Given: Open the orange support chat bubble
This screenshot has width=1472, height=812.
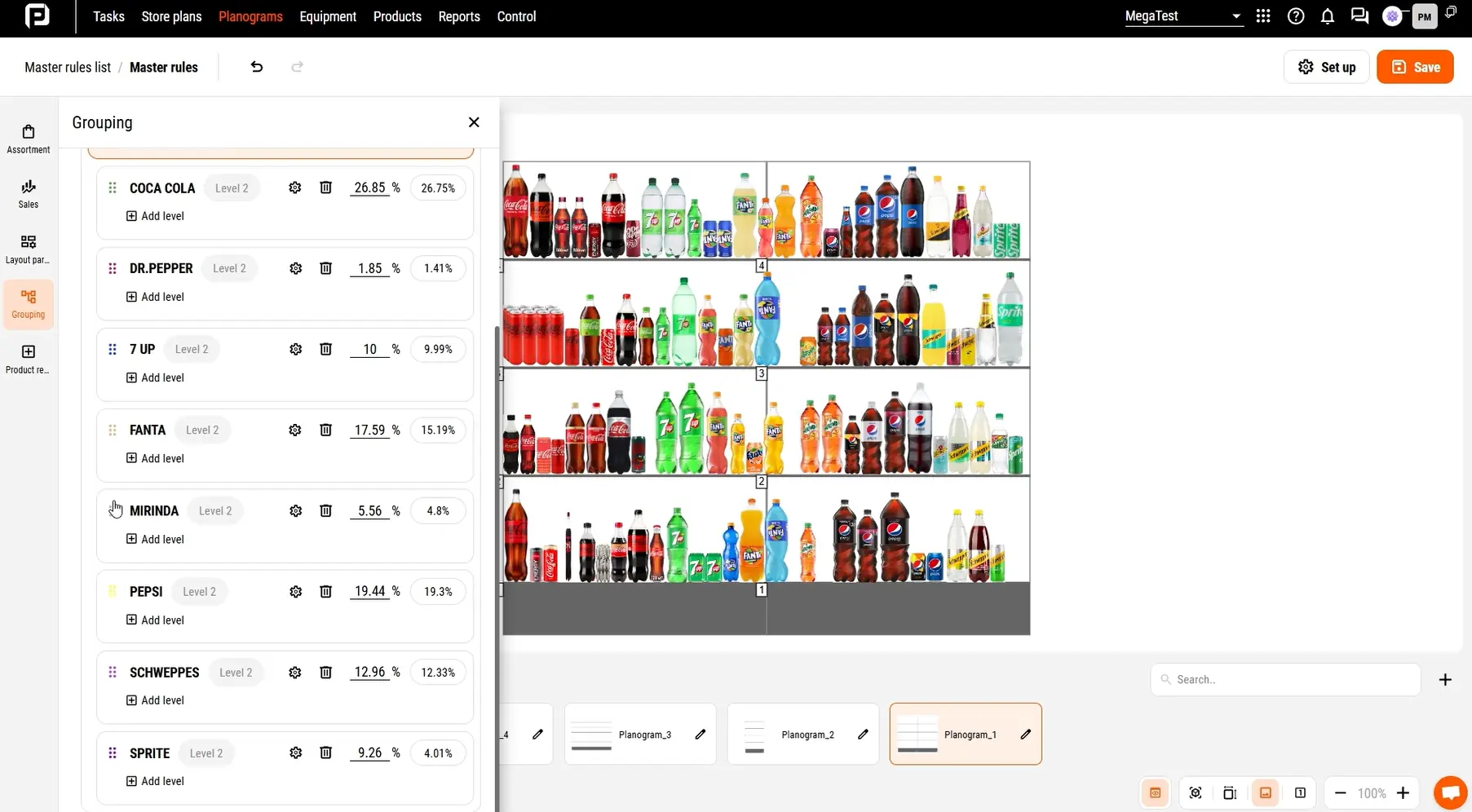Looking at the screenshot, I should pos(1450,792).
